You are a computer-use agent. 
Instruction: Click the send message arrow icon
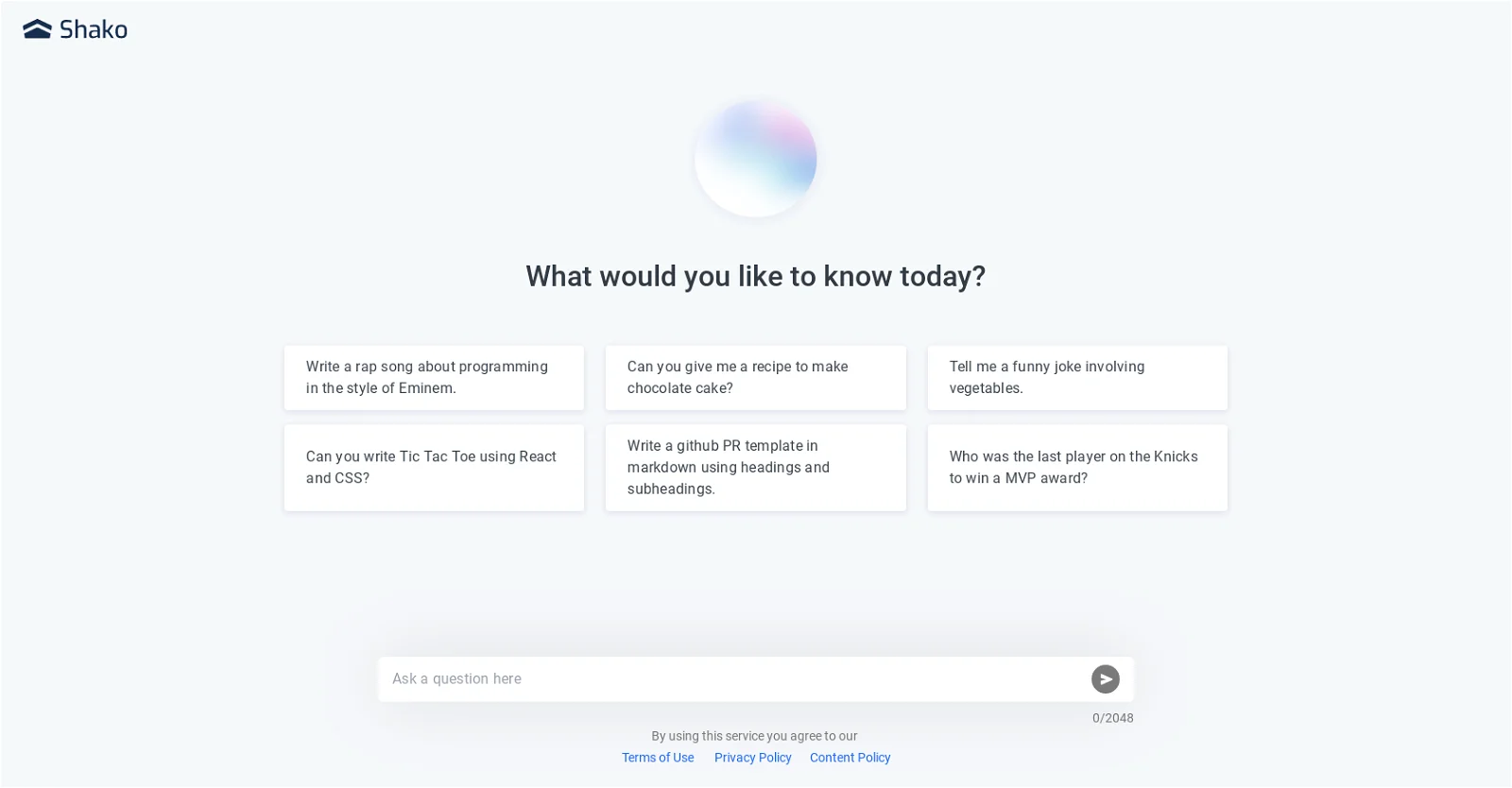click(x=1106, y=678)
